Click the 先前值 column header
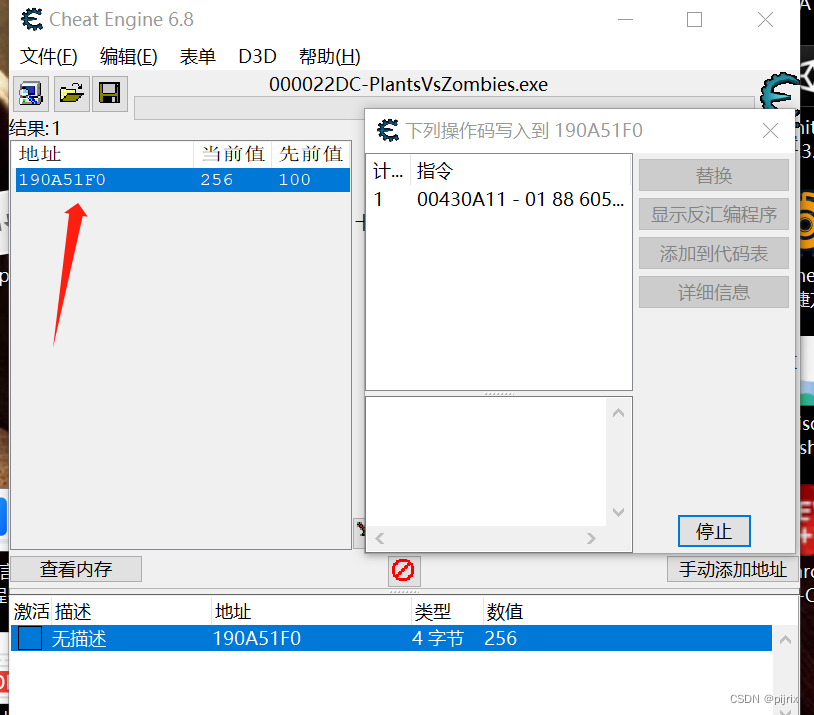814x715 pixels. 310,154
